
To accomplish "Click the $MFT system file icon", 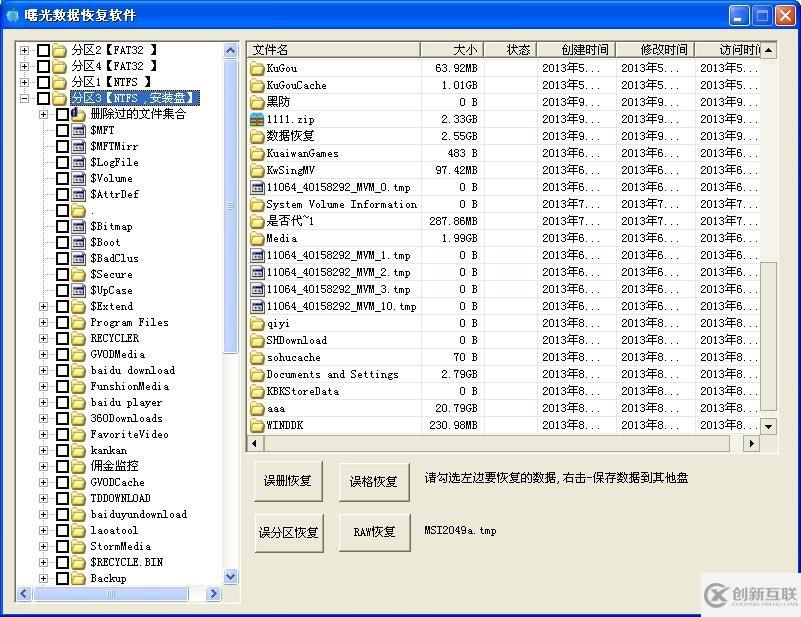I will tap(78, 130).
